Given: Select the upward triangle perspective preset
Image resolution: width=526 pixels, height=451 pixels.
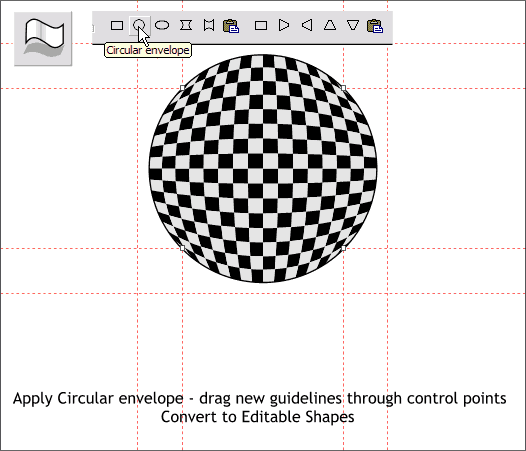Looking at the screenshot, I should [330, 25].
